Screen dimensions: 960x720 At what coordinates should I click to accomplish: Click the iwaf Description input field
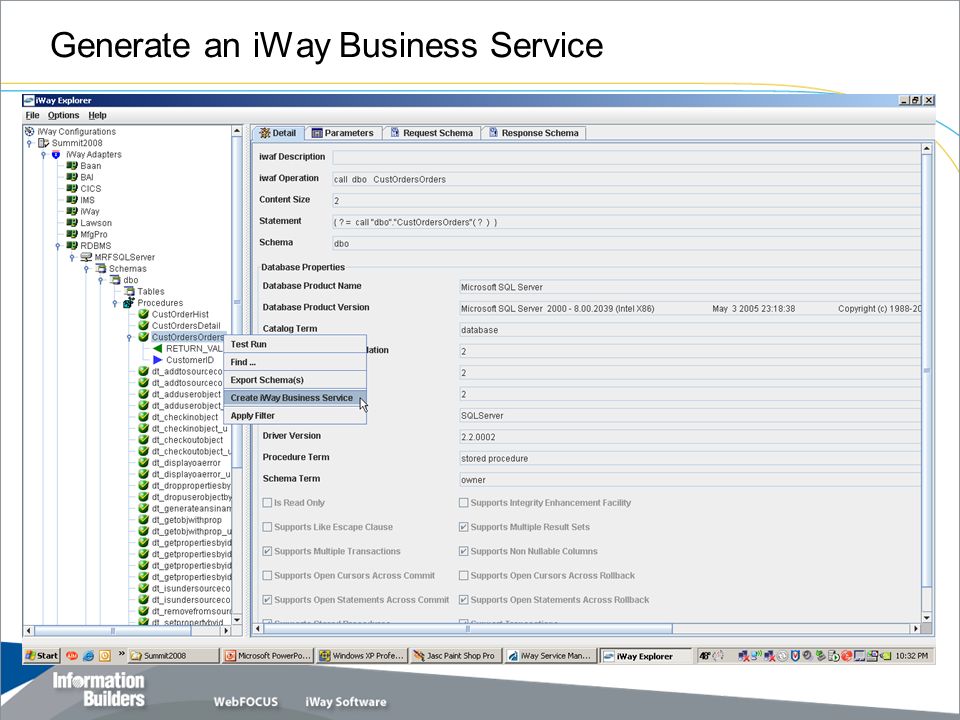coord(626,157)
